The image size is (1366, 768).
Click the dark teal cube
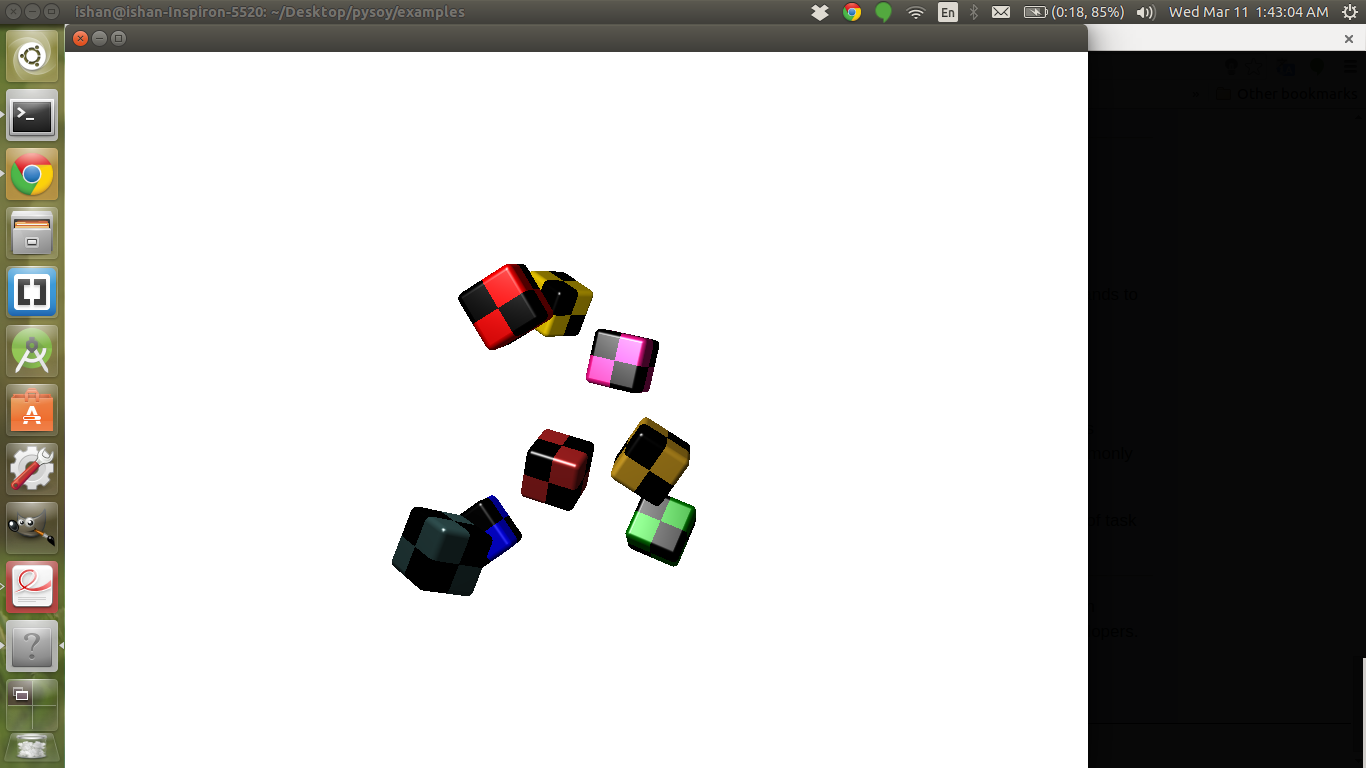pyautogui.click(x=437, y=552)
